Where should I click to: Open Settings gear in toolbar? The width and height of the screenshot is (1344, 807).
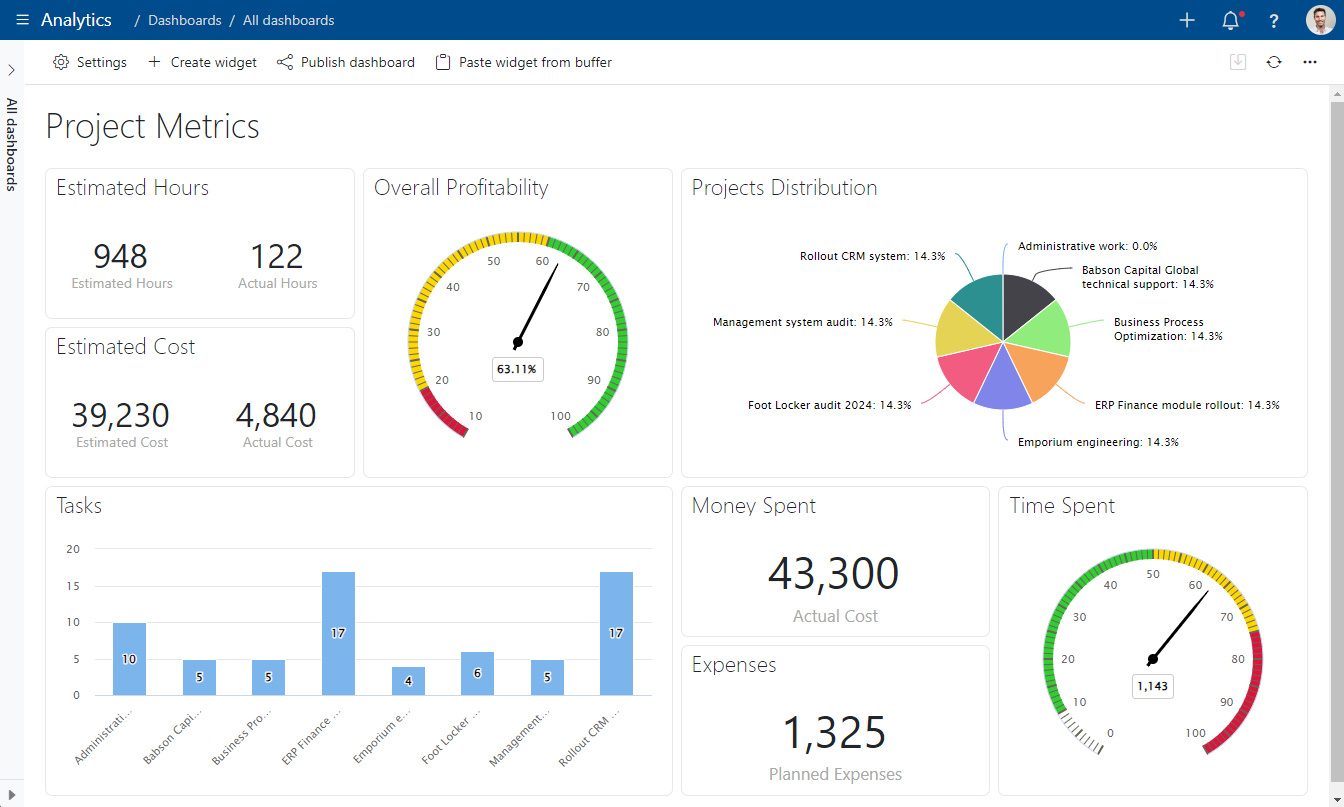click(x=90, y=62)
